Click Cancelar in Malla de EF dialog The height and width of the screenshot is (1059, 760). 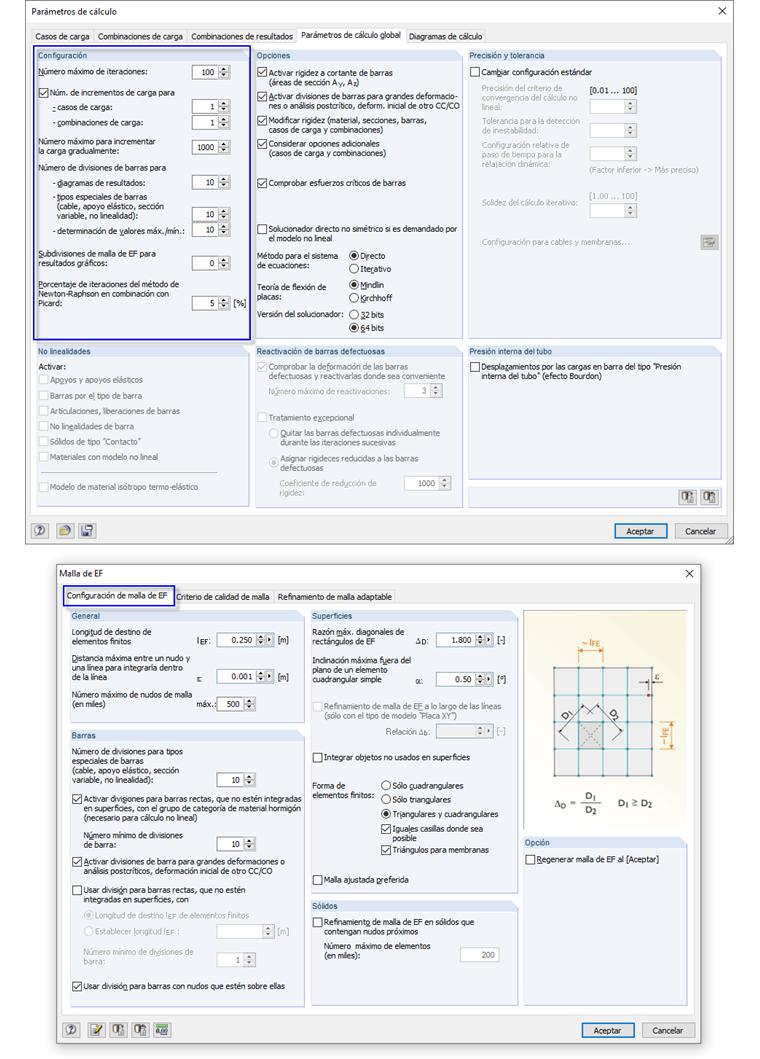click(667, 1031)
